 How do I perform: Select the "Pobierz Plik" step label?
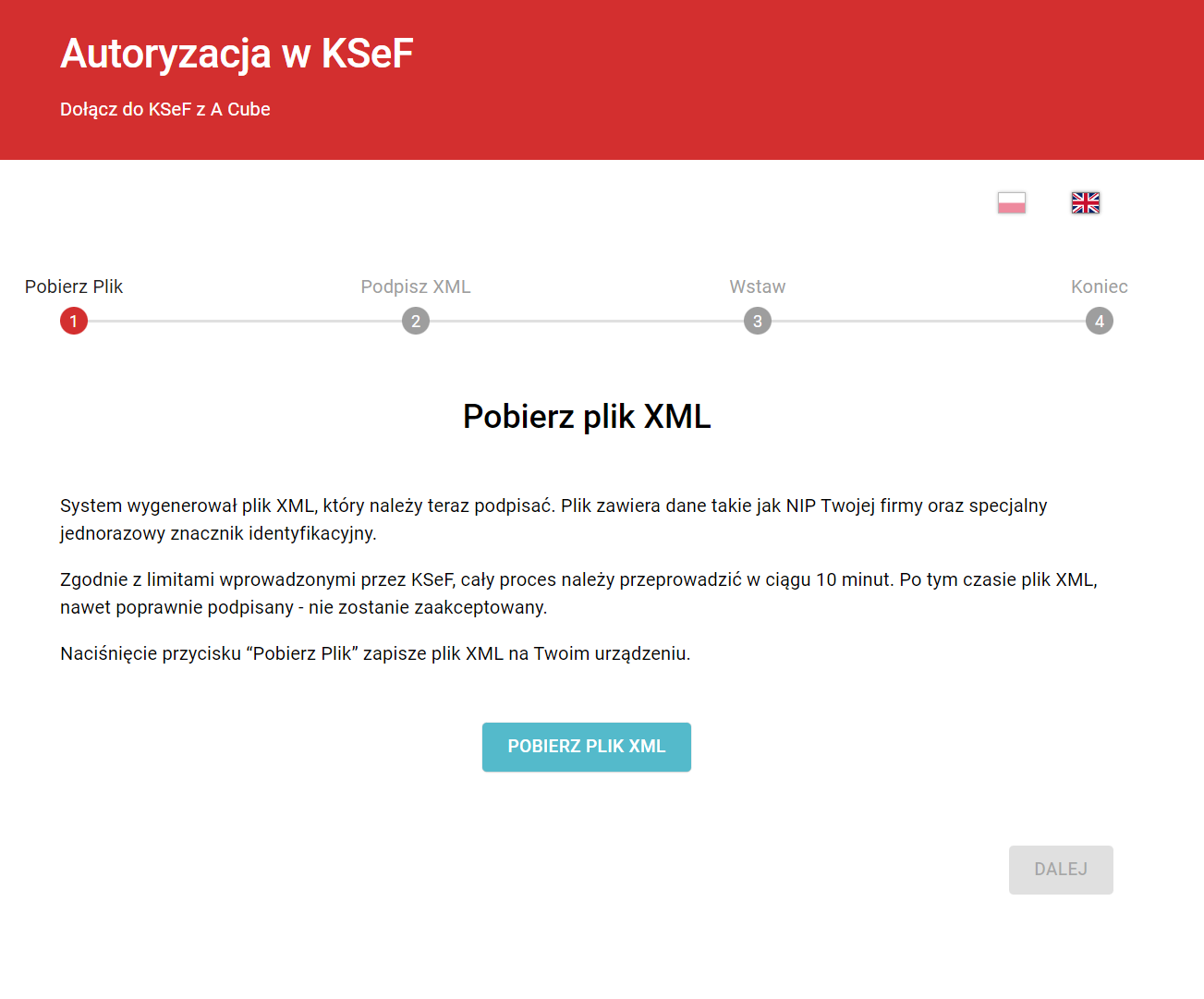(74, 286)
